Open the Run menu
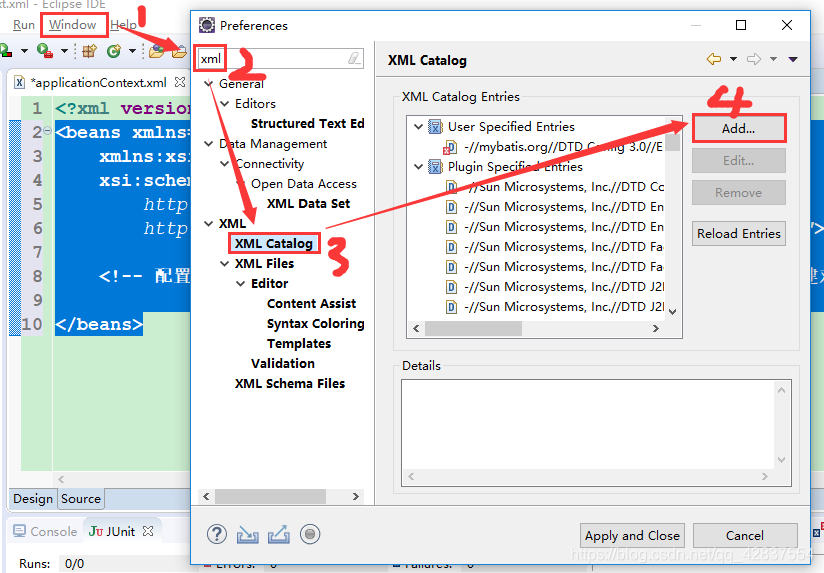Screen dimensions: 824x573 pos(24,25)
